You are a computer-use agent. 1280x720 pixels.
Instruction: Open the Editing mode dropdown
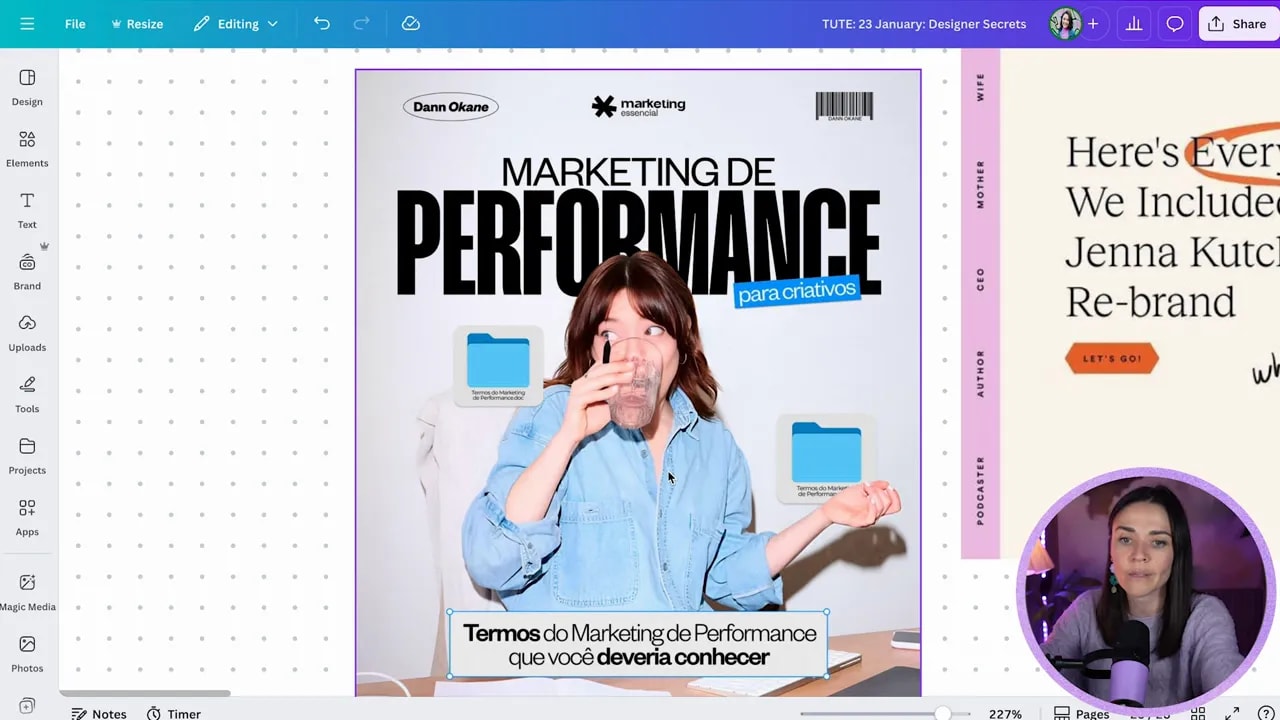pos(236,23)
